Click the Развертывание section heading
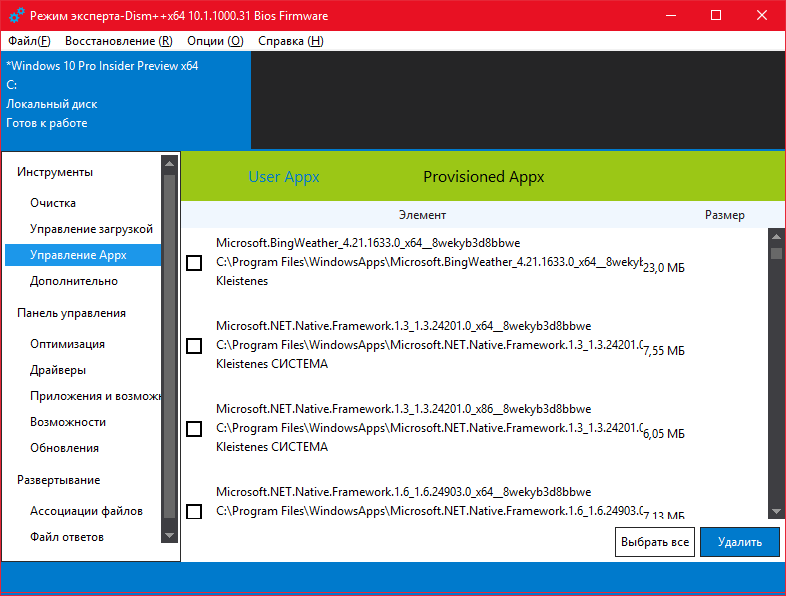786x596 pixels. pyautogui.click(x=59, y=480)
